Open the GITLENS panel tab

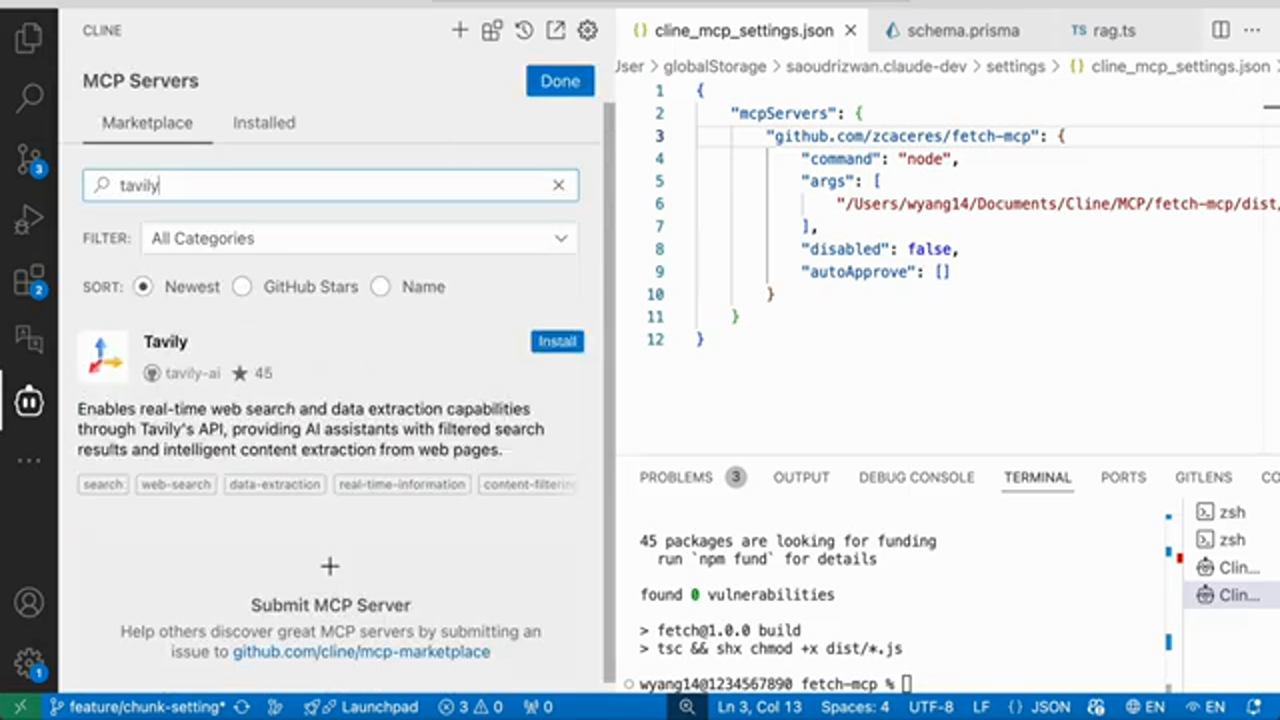(1203, 478)
